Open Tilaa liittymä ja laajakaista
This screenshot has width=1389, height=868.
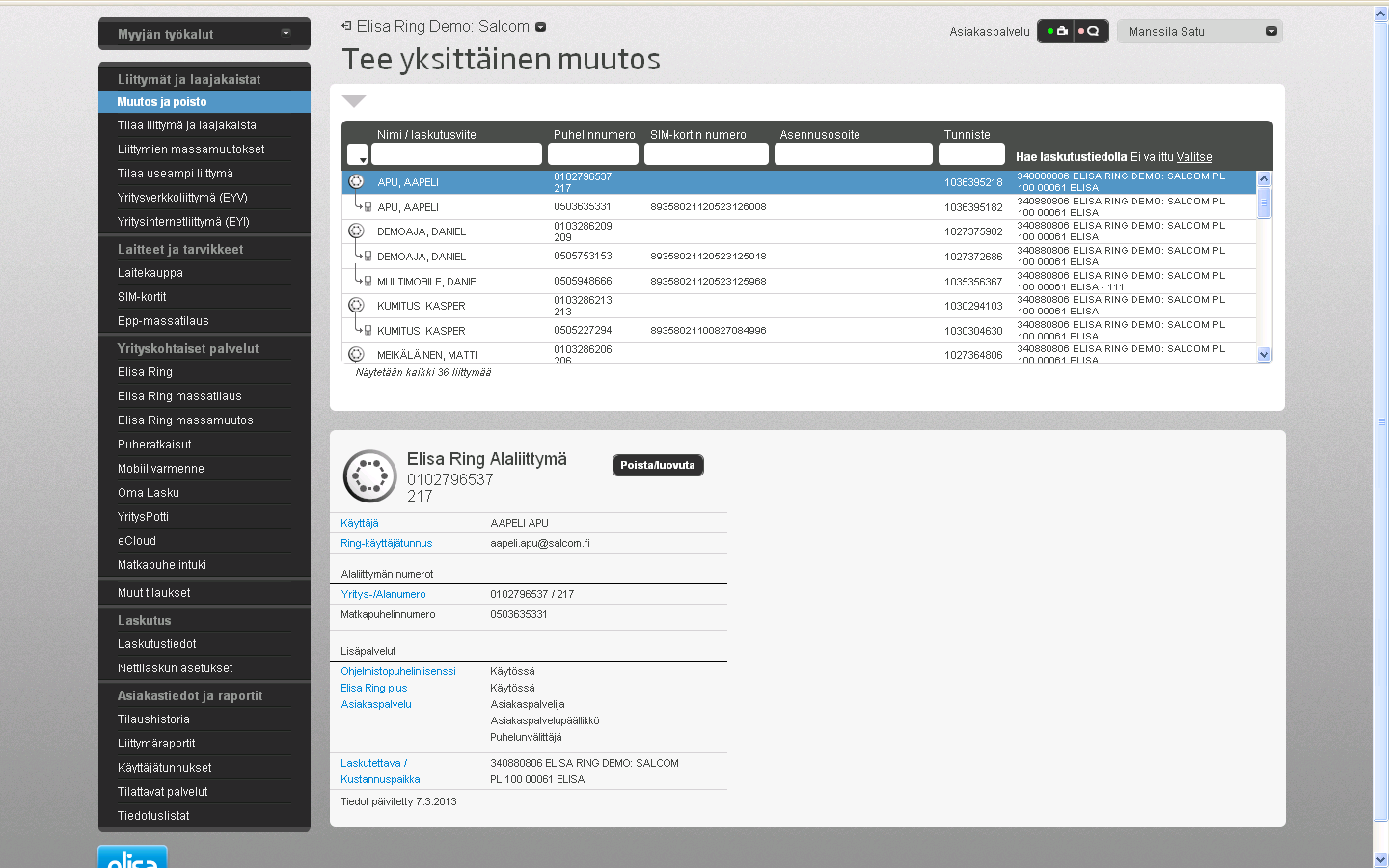(187, 125)
